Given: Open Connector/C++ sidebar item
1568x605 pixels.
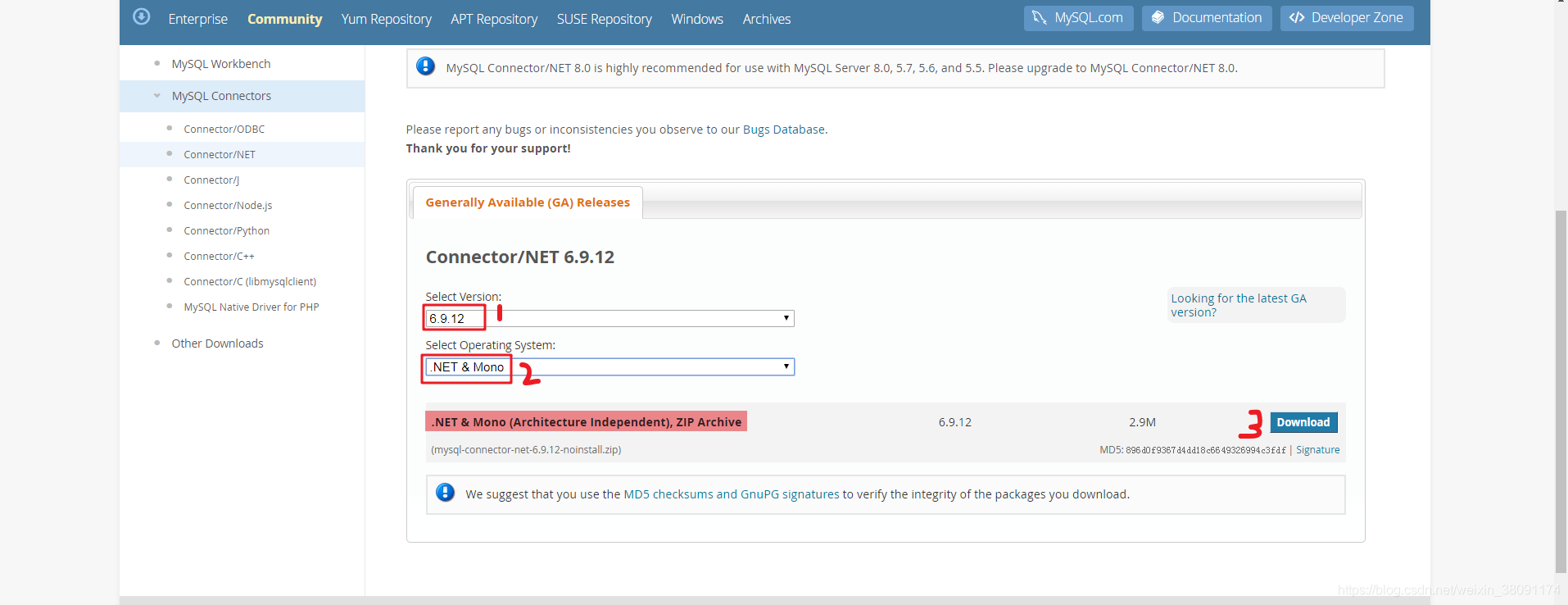Looking at the screenshot, I should [x=219, y=256].
